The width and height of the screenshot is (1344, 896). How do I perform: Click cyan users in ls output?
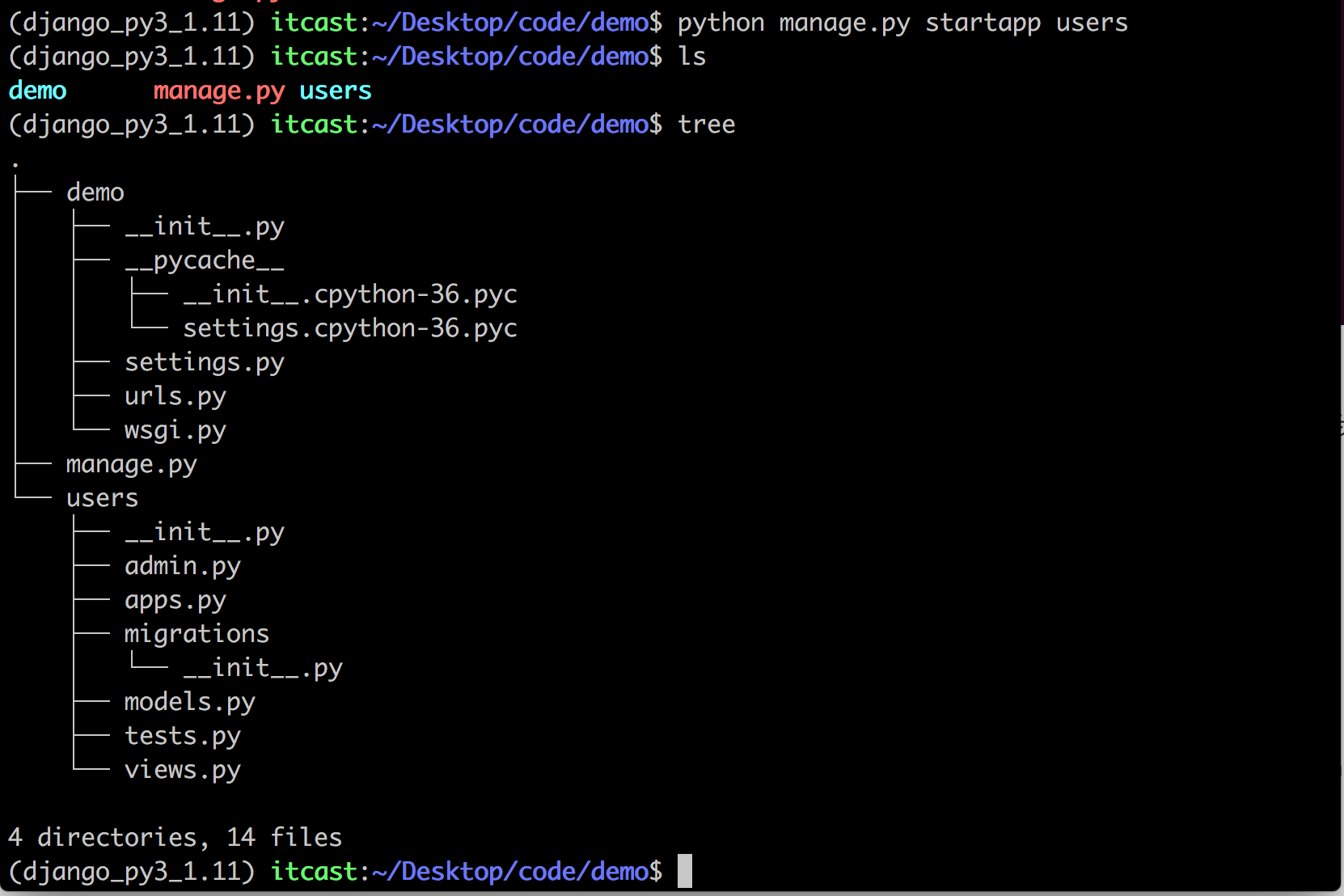point(336,91)
